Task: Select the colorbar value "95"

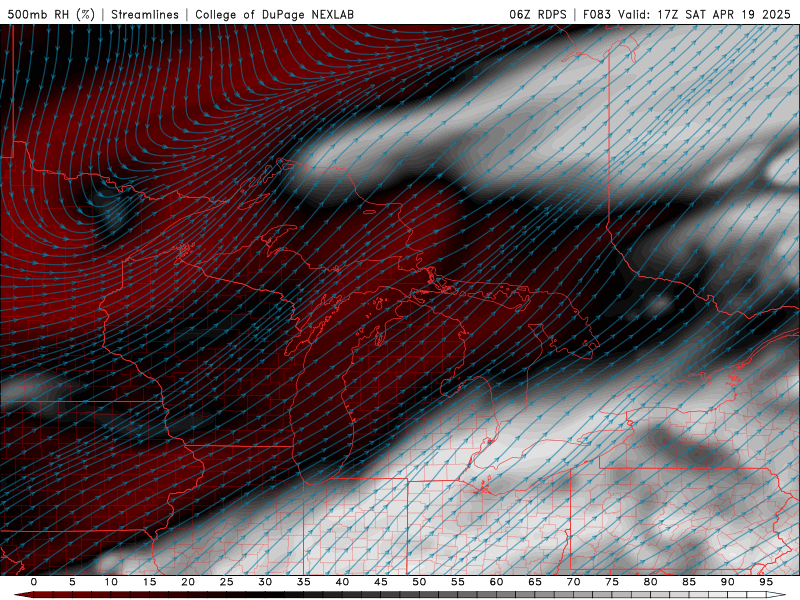Action: tap(766, 582)
